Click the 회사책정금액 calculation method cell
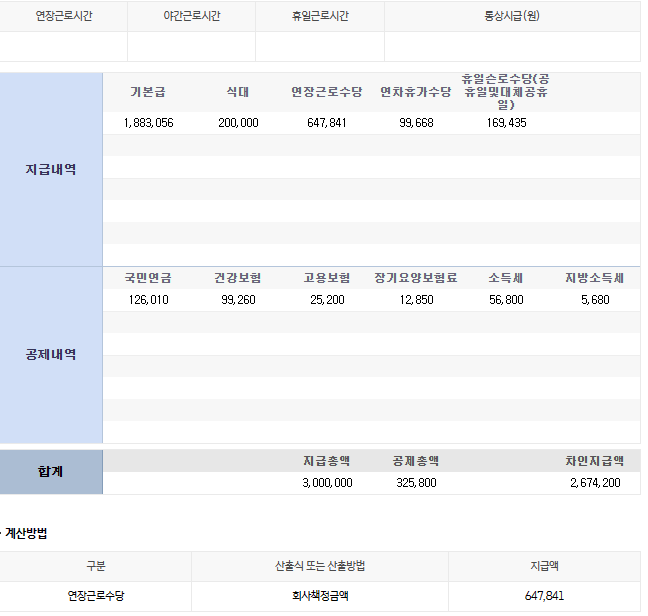This screenshot has width=648, height=616. (320, 596)
